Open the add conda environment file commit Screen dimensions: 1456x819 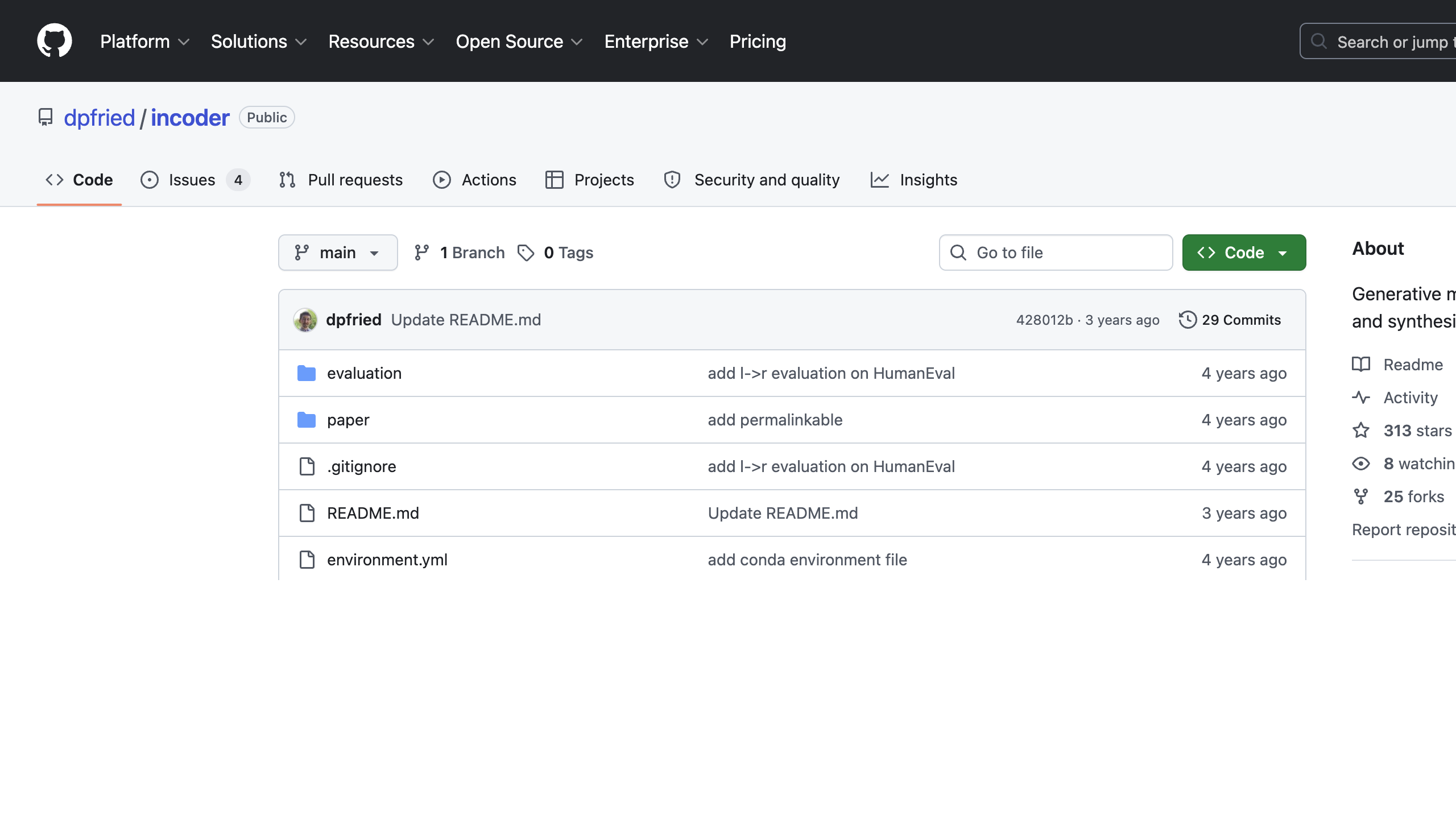pos(808,560)
